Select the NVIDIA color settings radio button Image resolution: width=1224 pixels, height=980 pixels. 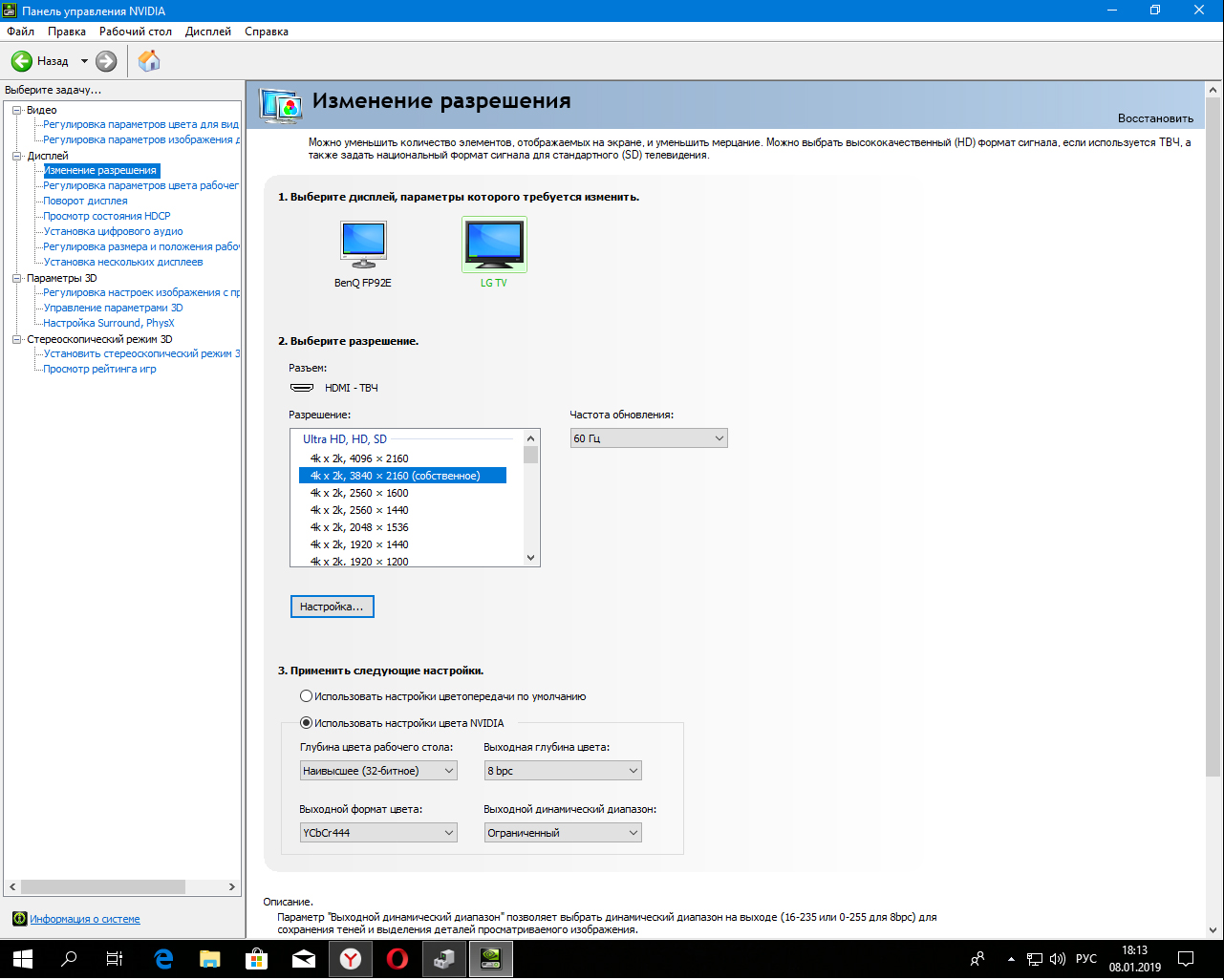pyautogui.click(x=307, y=723)
